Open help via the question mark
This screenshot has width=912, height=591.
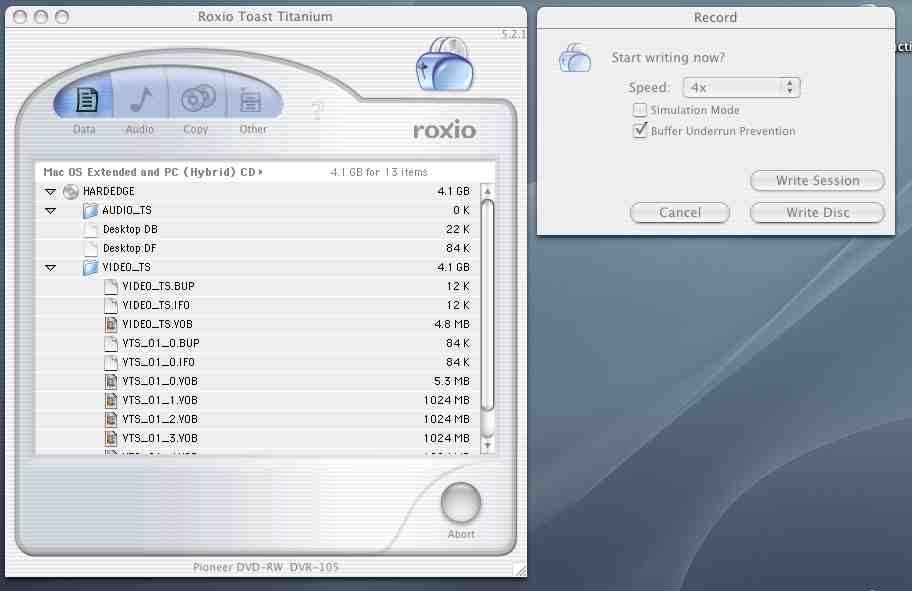tap(318, 111)
